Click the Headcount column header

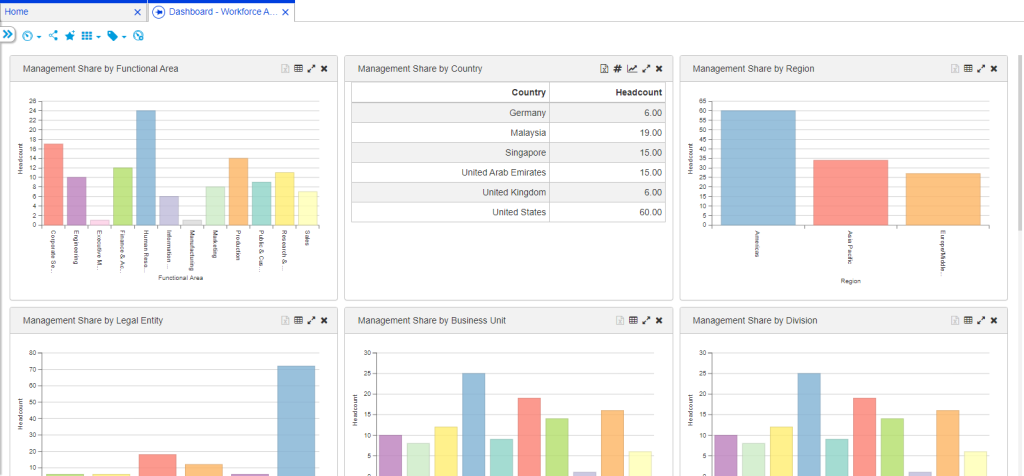click(637, 92)
